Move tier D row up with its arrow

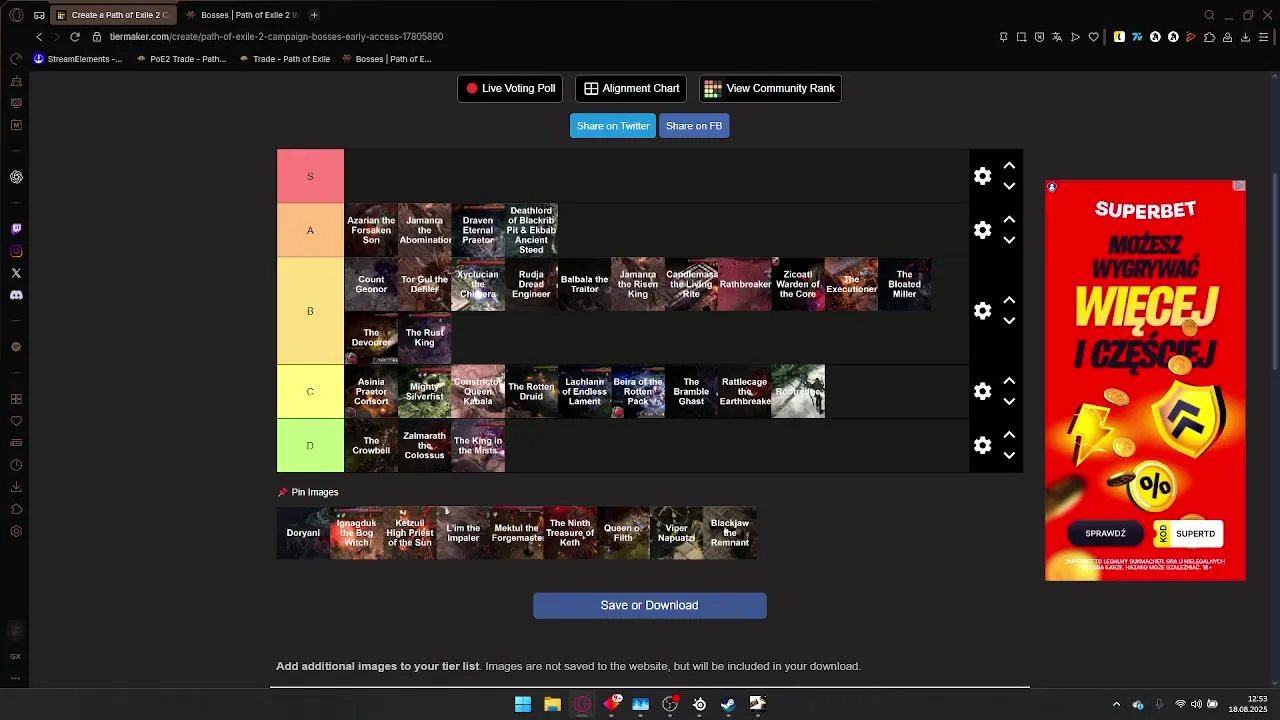[x=1009, y=435]
